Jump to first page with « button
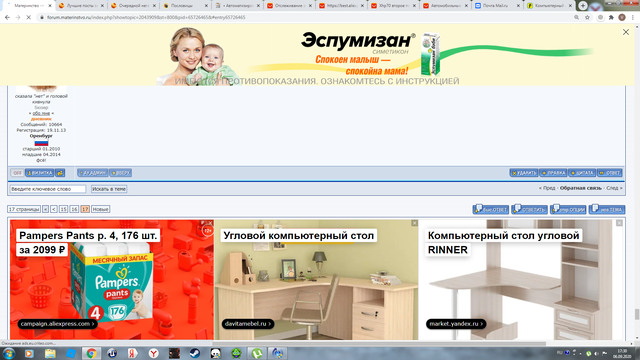 click(45, 209)
